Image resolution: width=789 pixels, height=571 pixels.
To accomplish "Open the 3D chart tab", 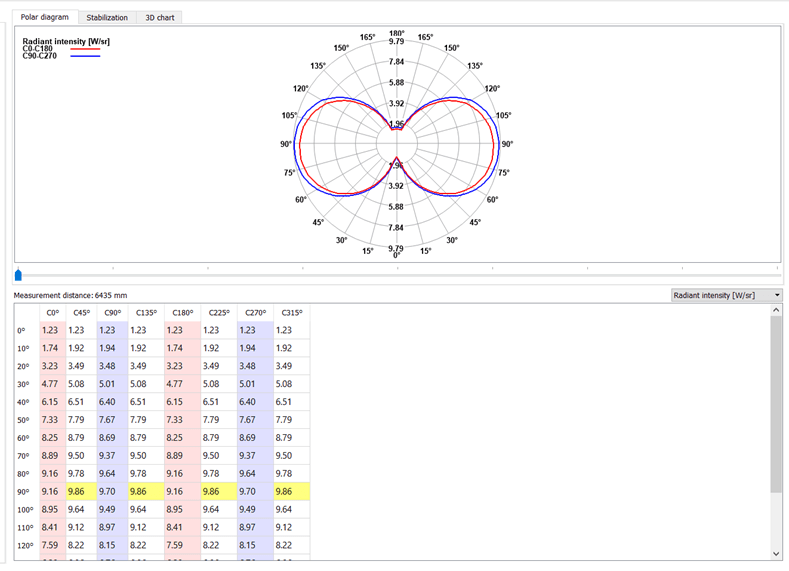I will (x=158, y=17).
